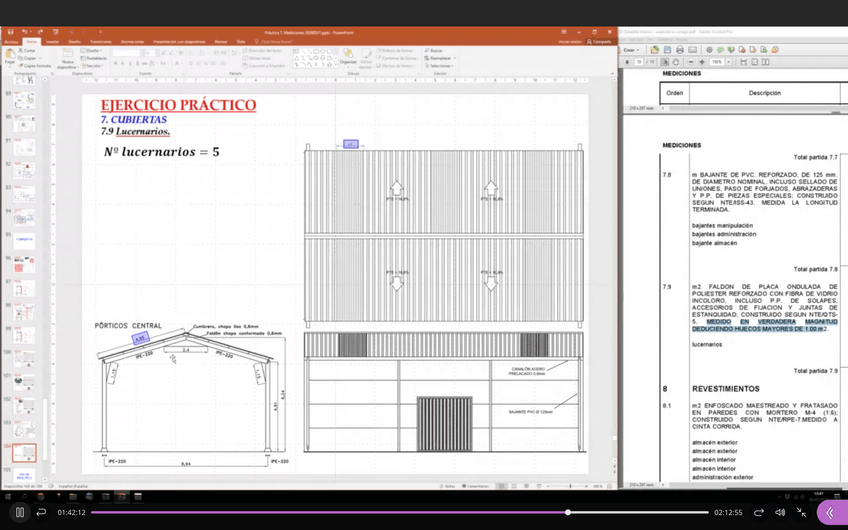The image size is (848, 530).
Task: Click the forward skip icon in player
Action: [x=759, y=512]
